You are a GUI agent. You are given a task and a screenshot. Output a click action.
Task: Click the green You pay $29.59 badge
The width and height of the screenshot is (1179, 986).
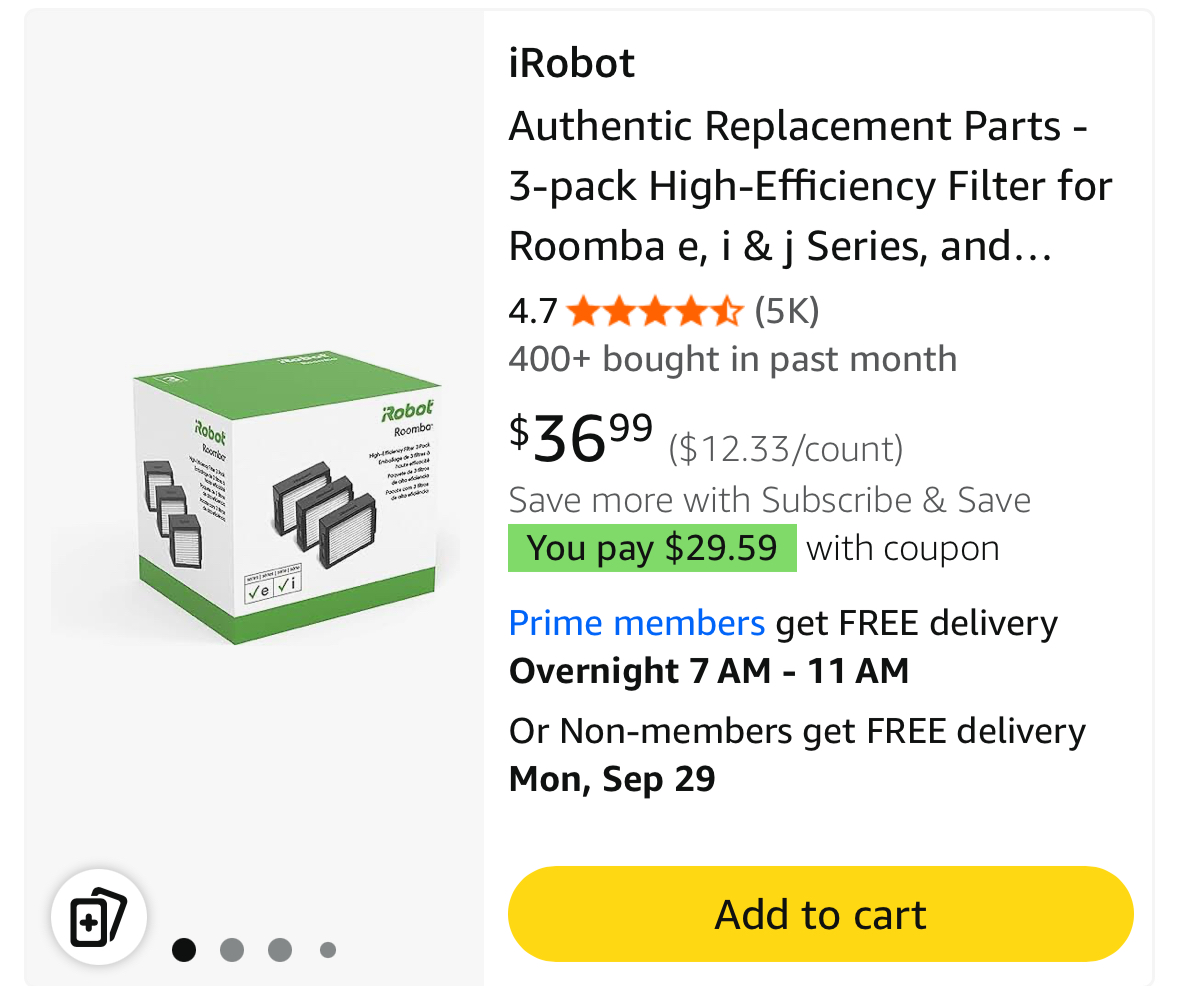coord(652,548)
